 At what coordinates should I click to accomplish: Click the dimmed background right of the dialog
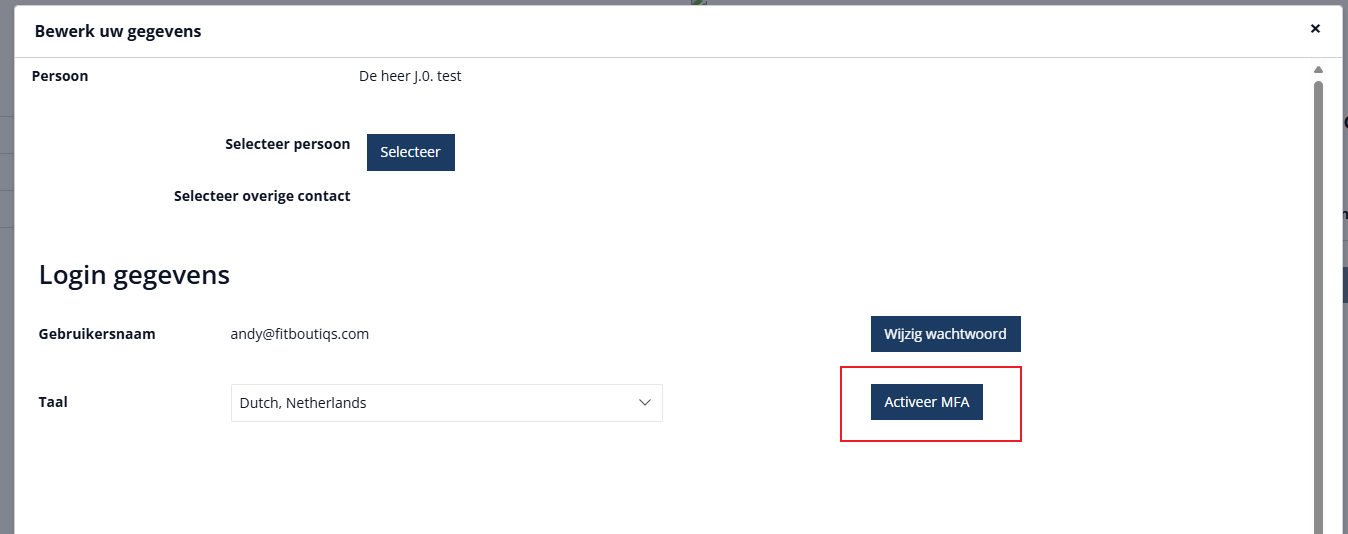click(x=1341, y=400)
